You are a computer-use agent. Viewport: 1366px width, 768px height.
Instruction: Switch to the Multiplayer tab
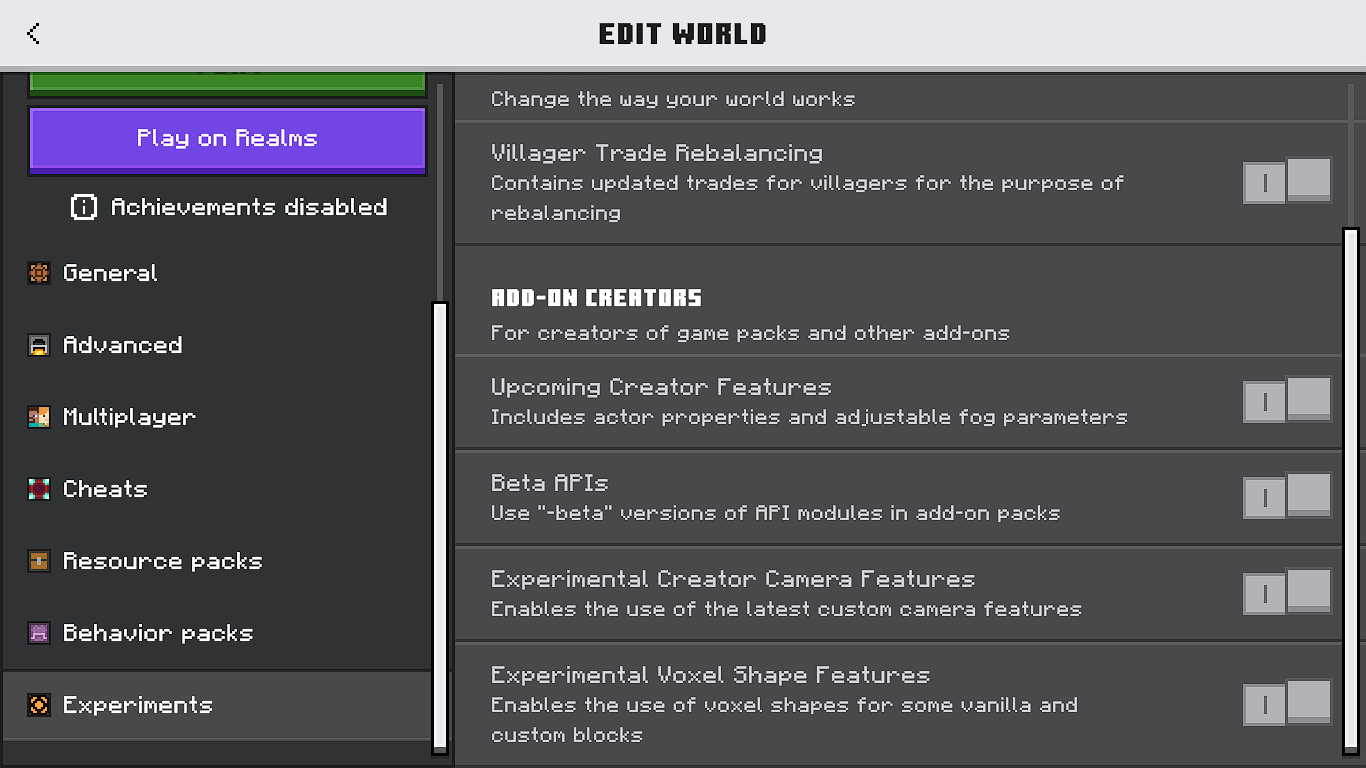click(217, 417)
